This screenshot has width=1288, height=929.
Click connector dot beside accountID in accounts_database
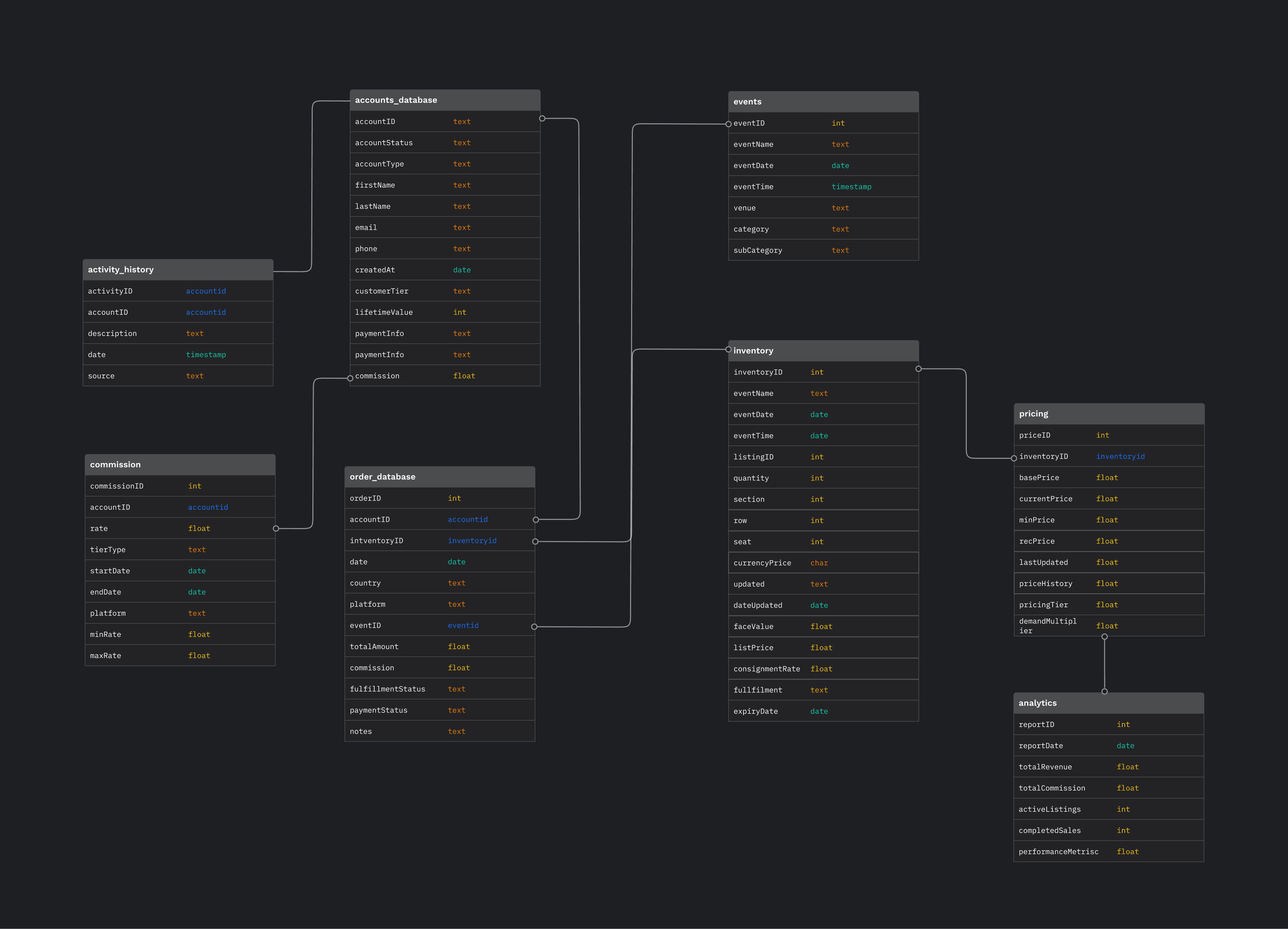(542, 119)
